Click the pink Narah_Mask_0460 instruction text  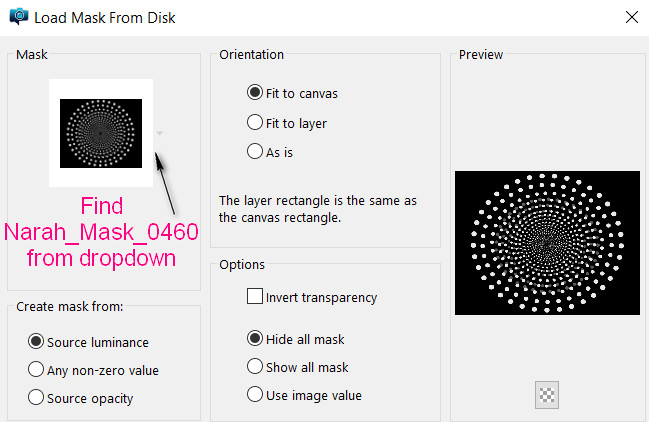[101, 232]
